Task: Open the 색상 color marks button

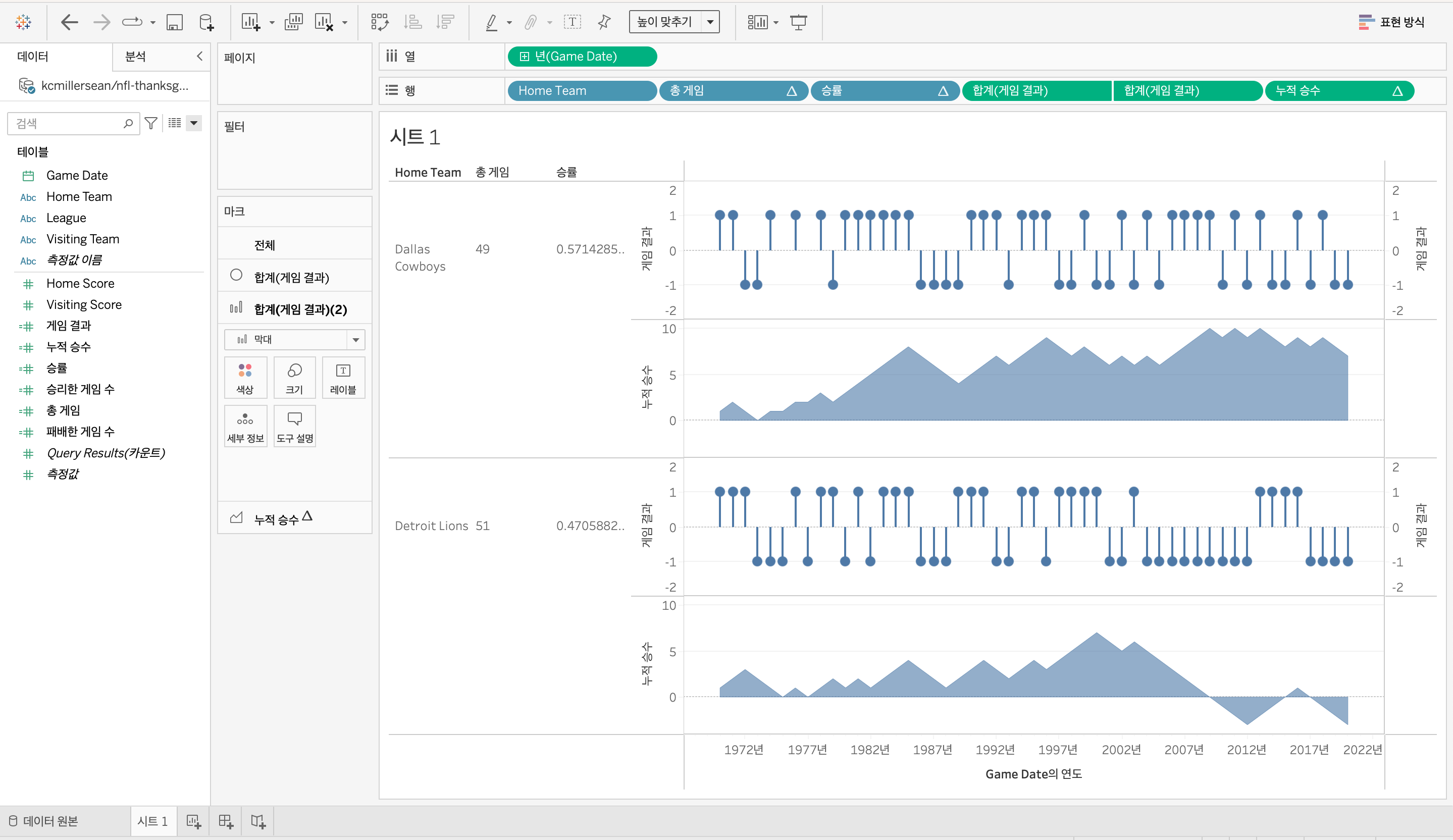Action: click(246, 378)
